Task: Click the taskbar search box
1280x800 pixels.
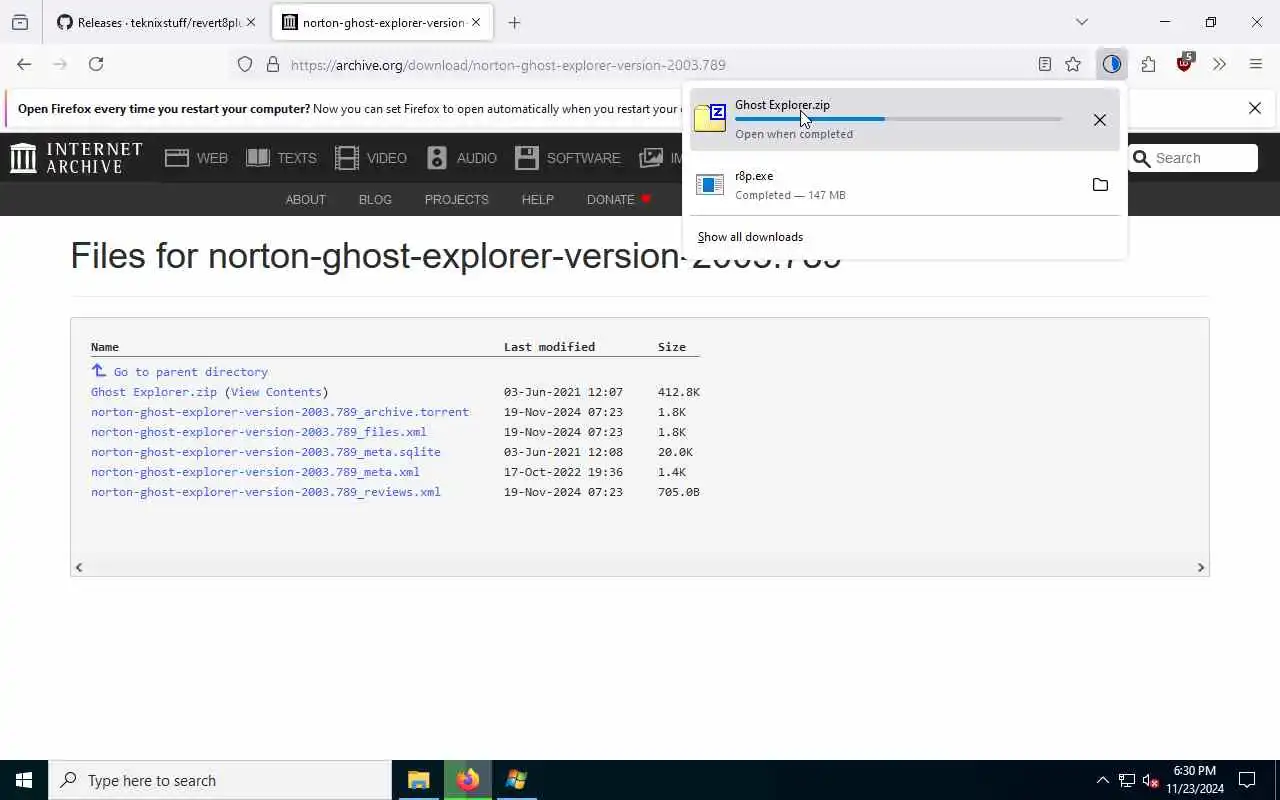Action: (220, 780)
